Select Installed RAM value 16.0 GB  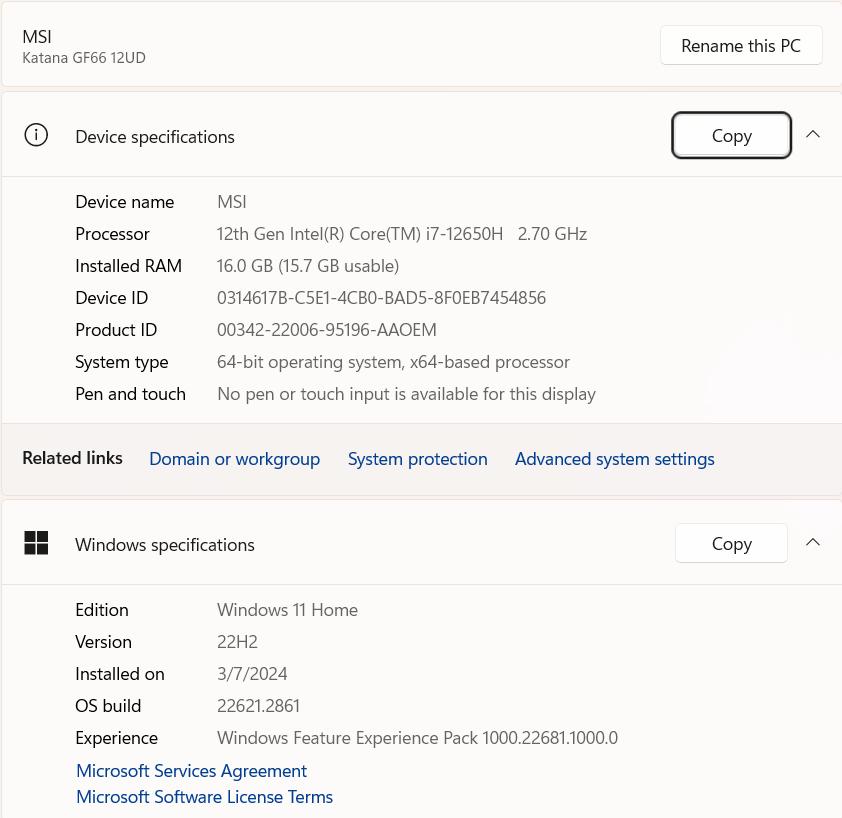pyautogui.click(x=308, y=266)
